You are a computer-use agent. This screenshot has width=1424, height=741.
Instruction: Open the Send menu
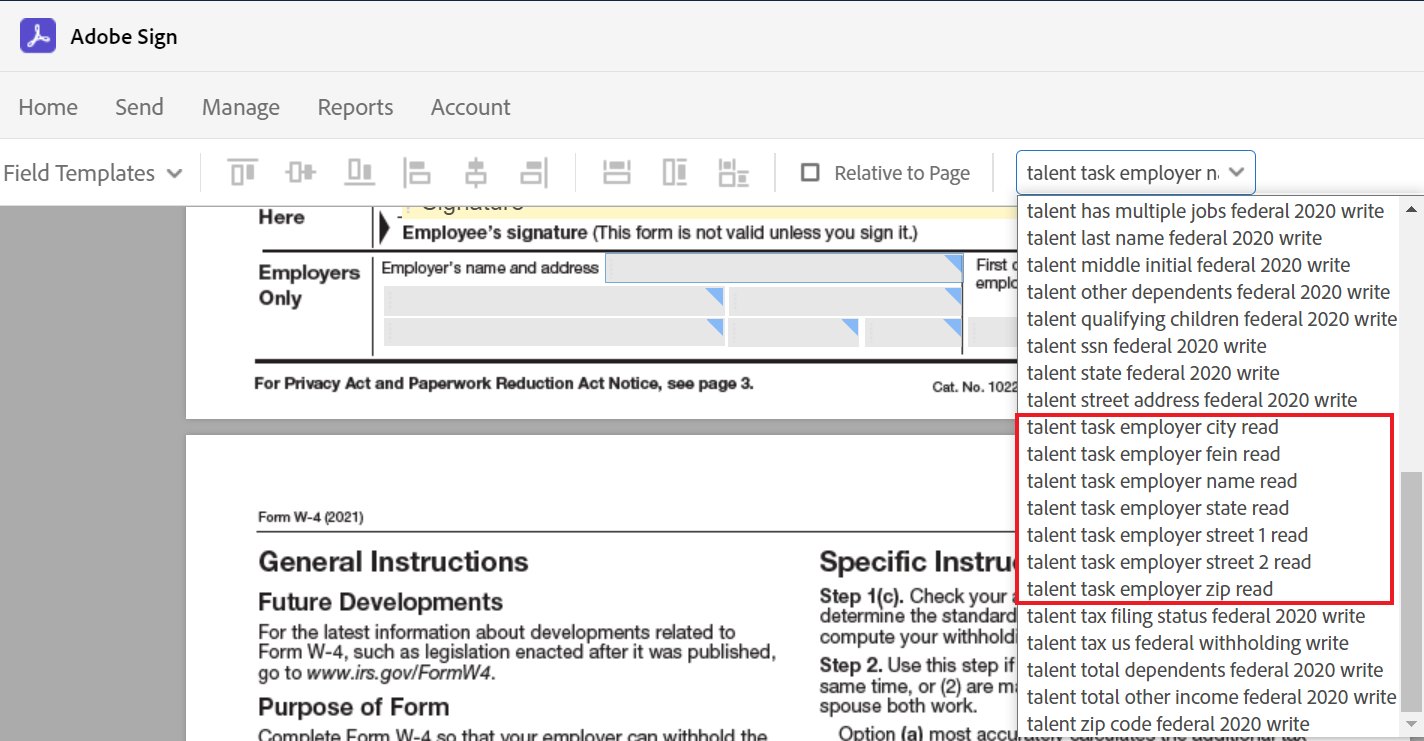(139, 107)
